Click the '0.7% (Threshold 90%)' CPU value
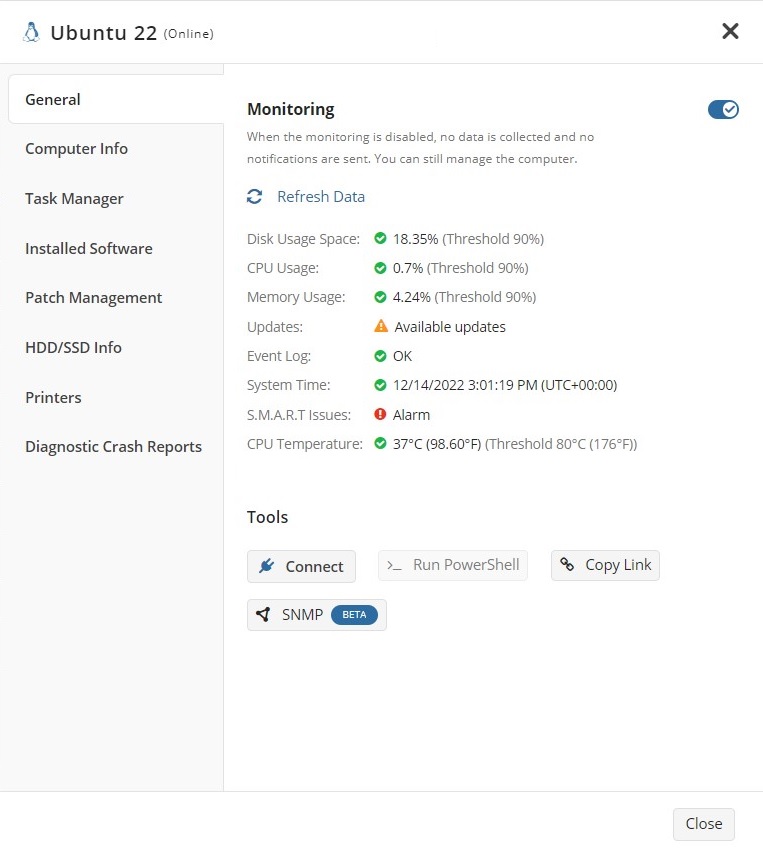Image resolution: width=763 pixels, height=856 pixels. coord(461,268)
